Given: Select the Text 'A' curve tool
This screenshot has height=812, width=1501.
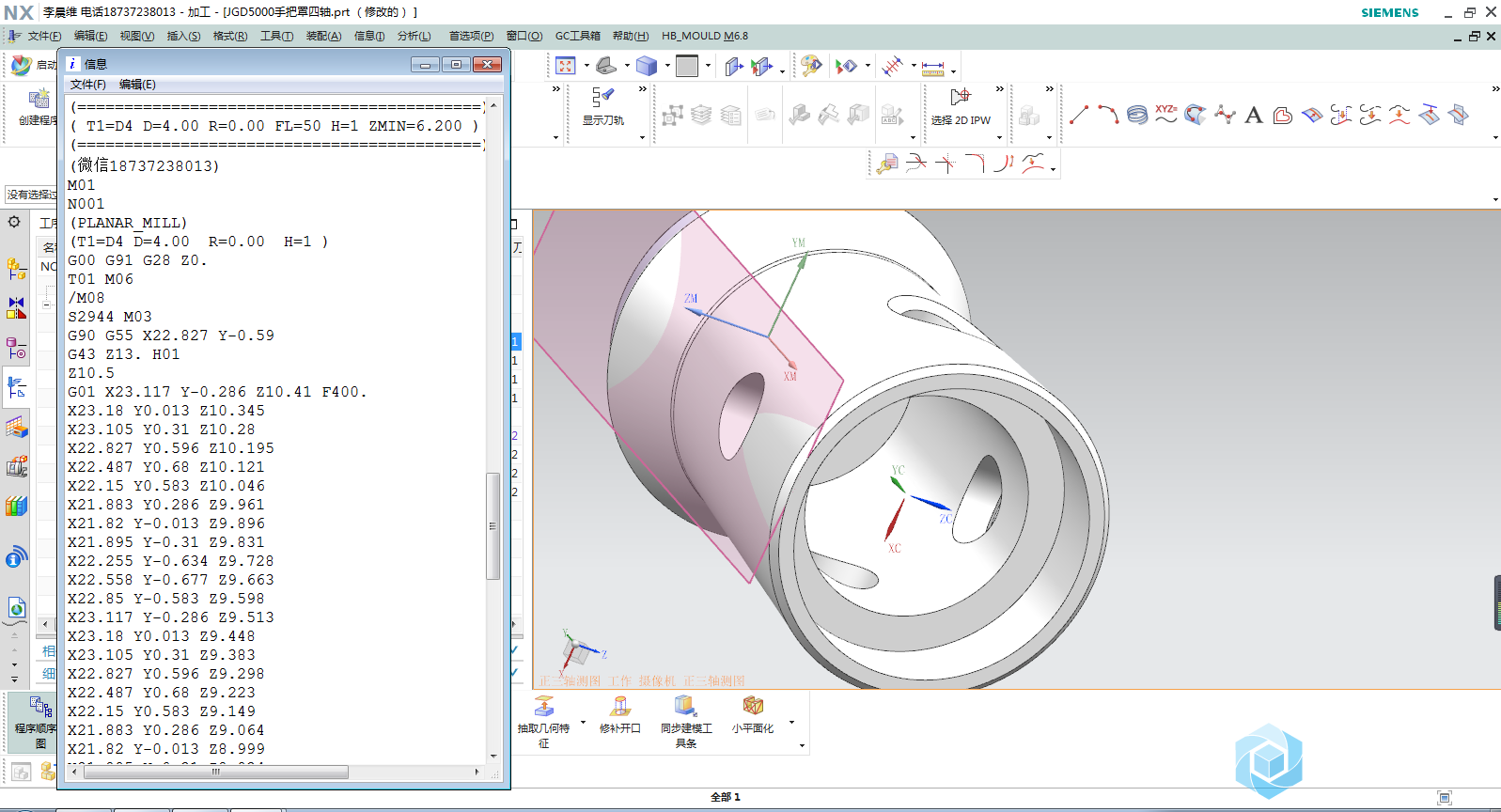Looking at the screenshot, I should 1253,115.
